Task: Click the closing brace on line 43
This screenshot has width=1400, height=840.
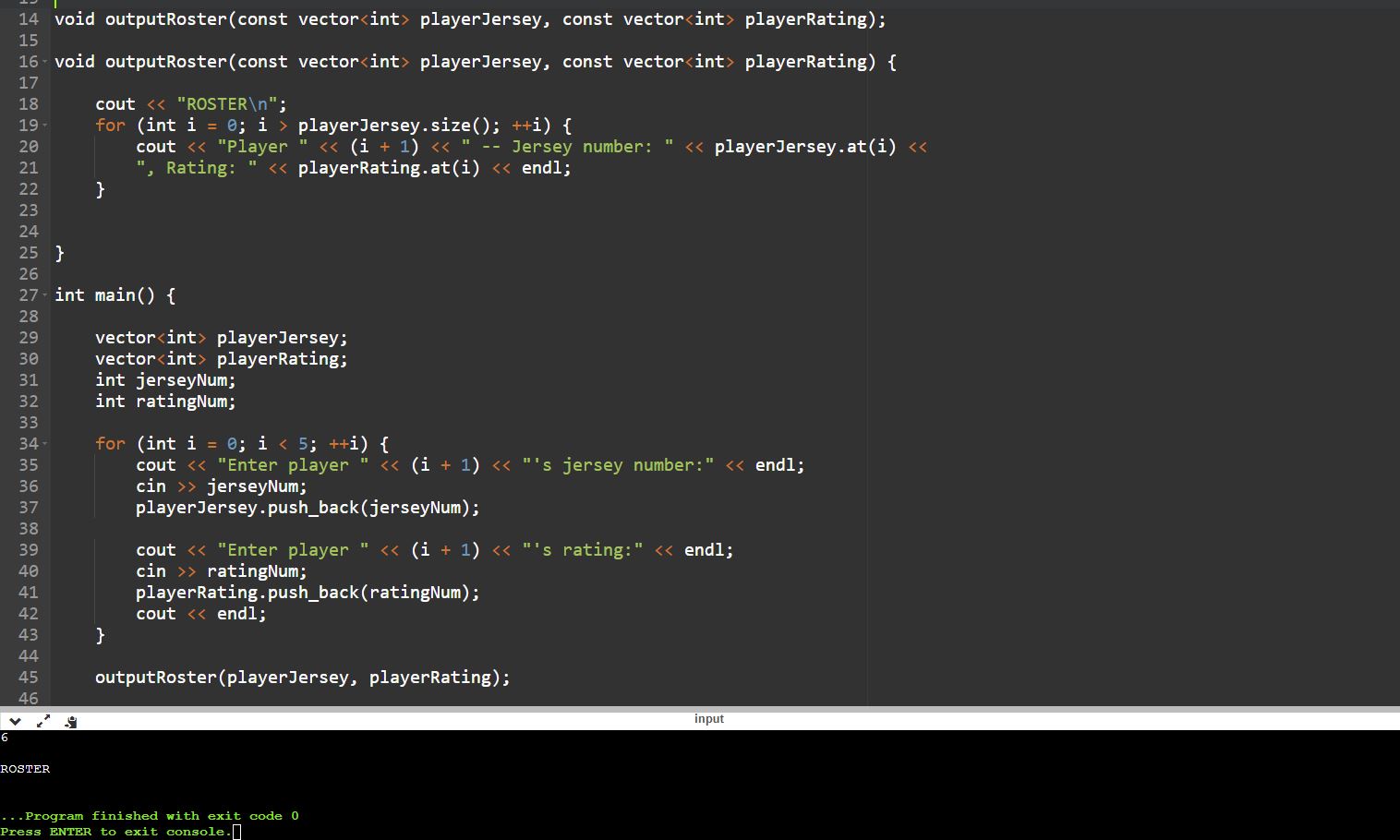Action: coord(101,635)
